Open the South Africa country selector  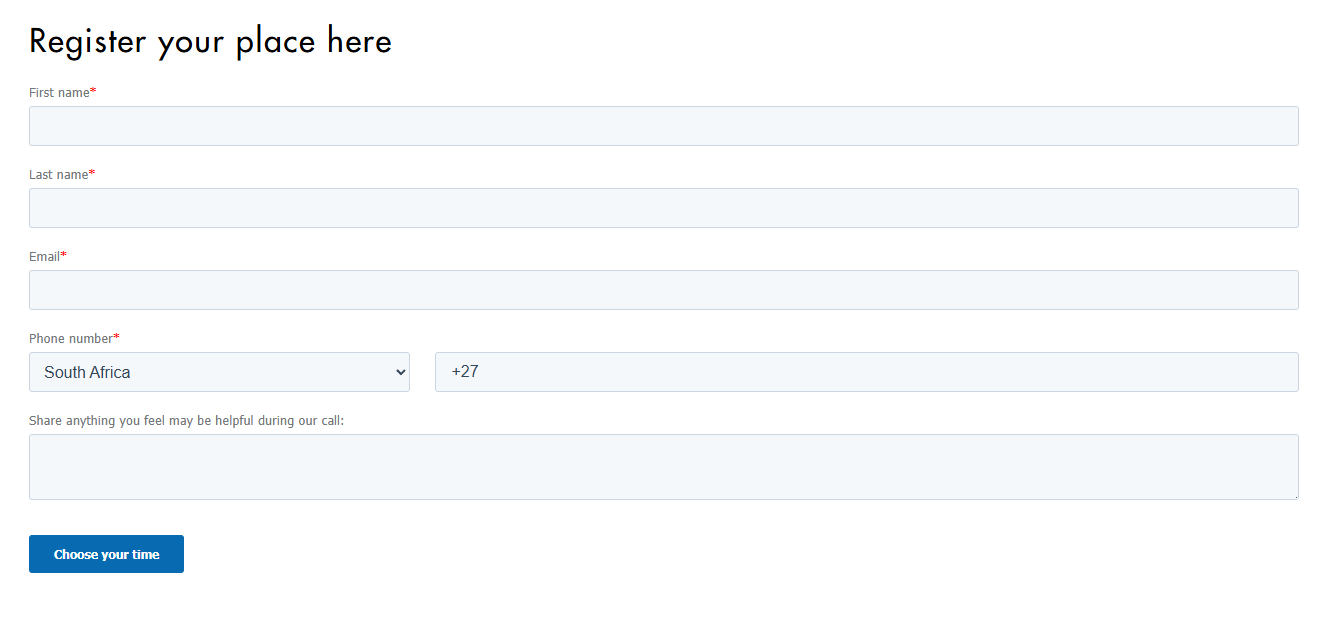coord(219,372)
